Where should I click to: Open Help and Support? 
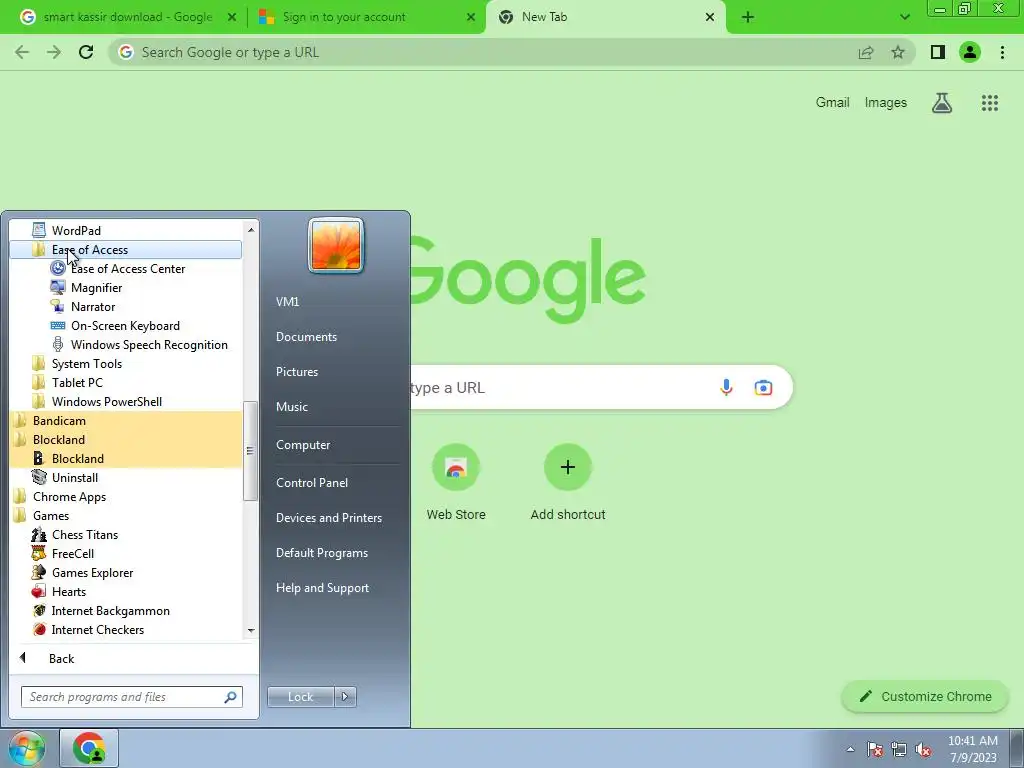(x=322, y=588)
